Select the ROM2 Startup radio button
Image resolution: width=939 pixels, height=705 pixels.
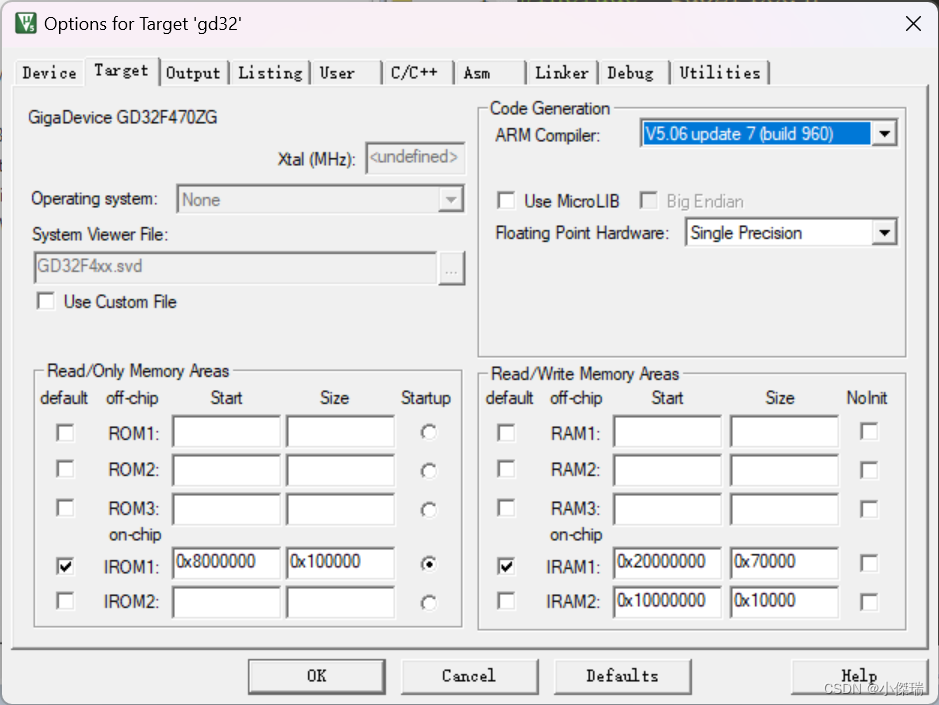pos(428,471)
